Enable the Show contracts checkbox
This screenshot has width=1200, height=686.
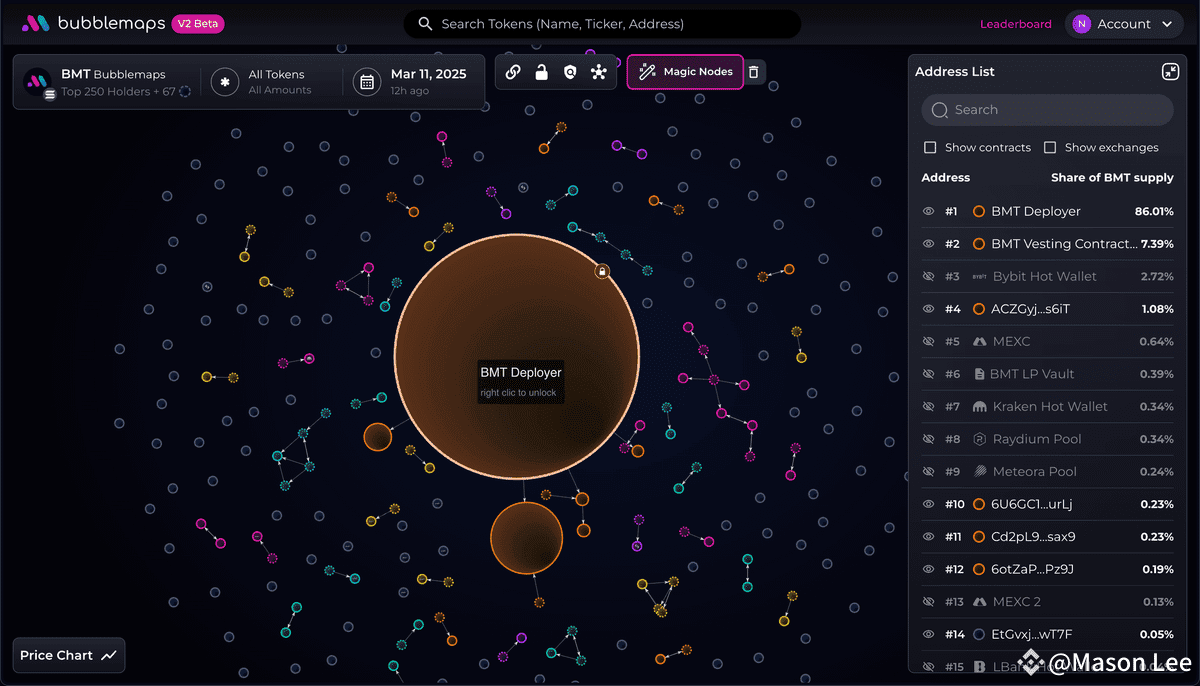930,148
